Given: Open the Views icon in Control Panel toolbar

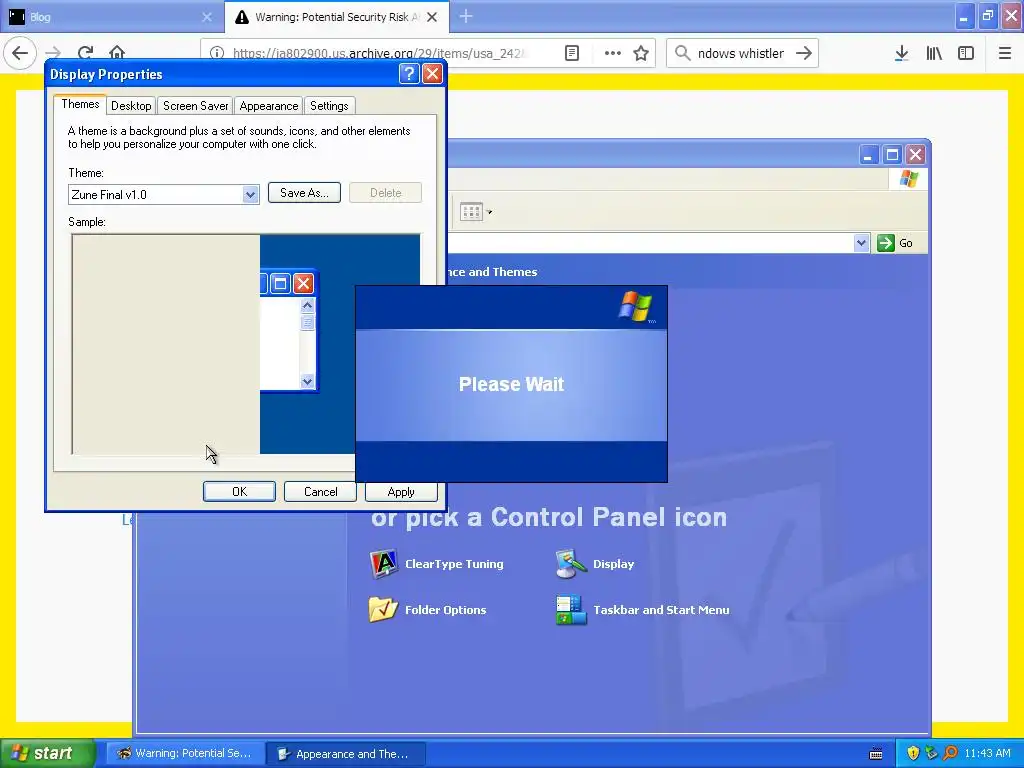Looking at the screenshot, I should coord(475,212).
